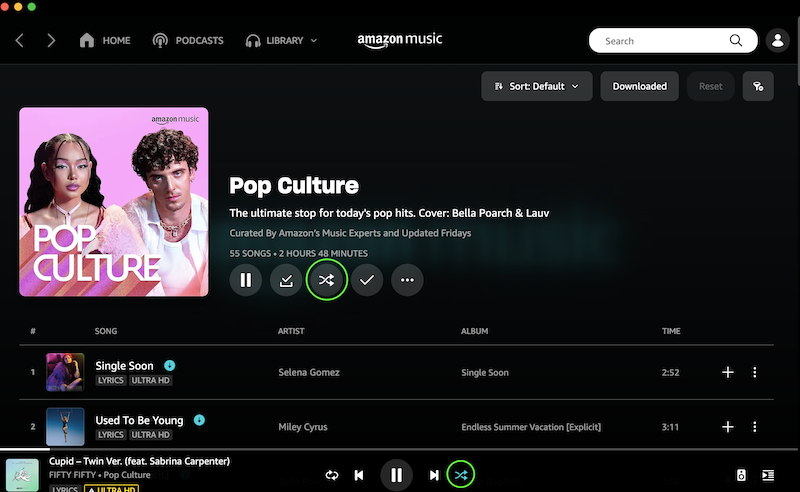Open the play queue icon
The width and height of the screenshot is (800, 492).
(768, 475)
